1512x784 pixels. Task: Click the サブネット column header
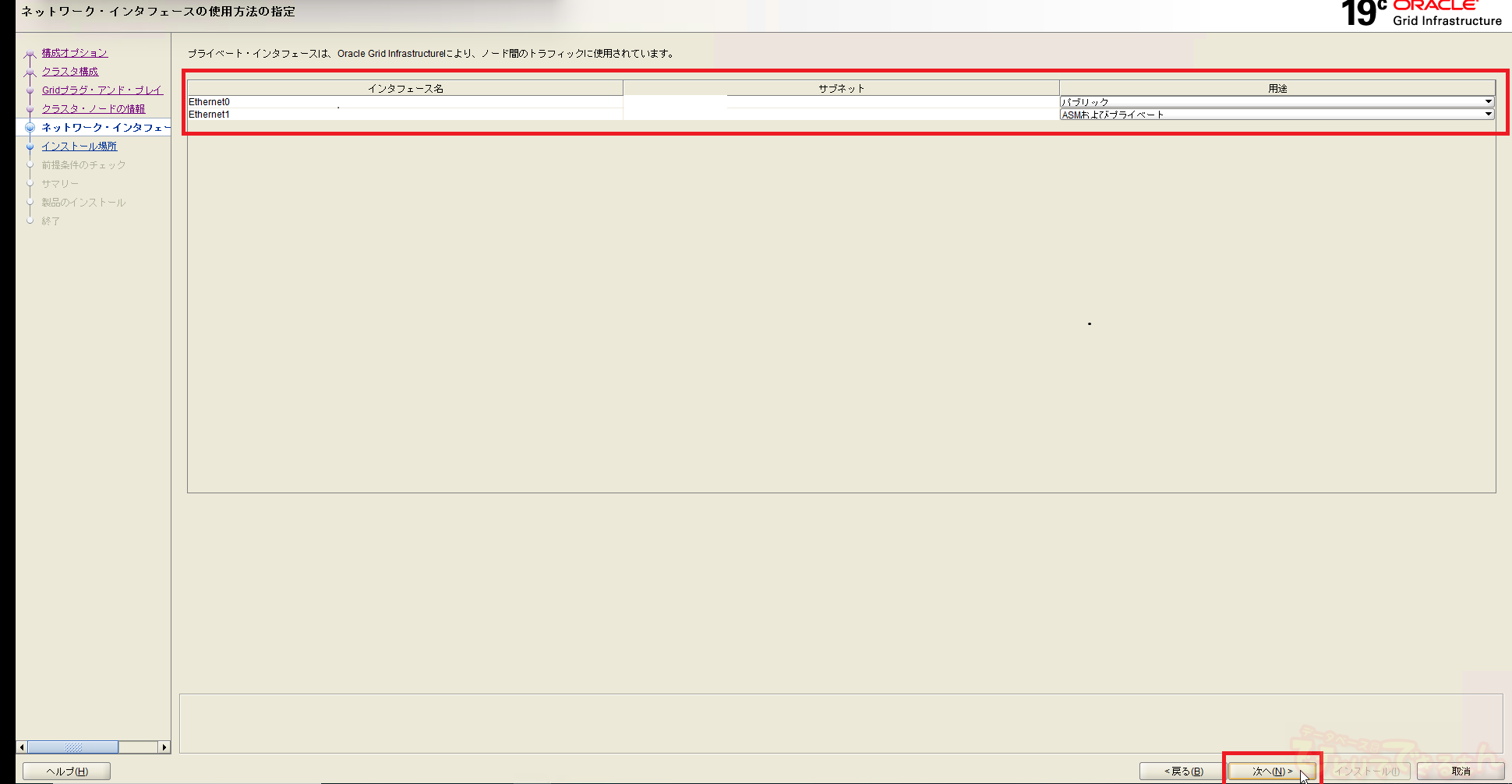(x=841, y=88)
